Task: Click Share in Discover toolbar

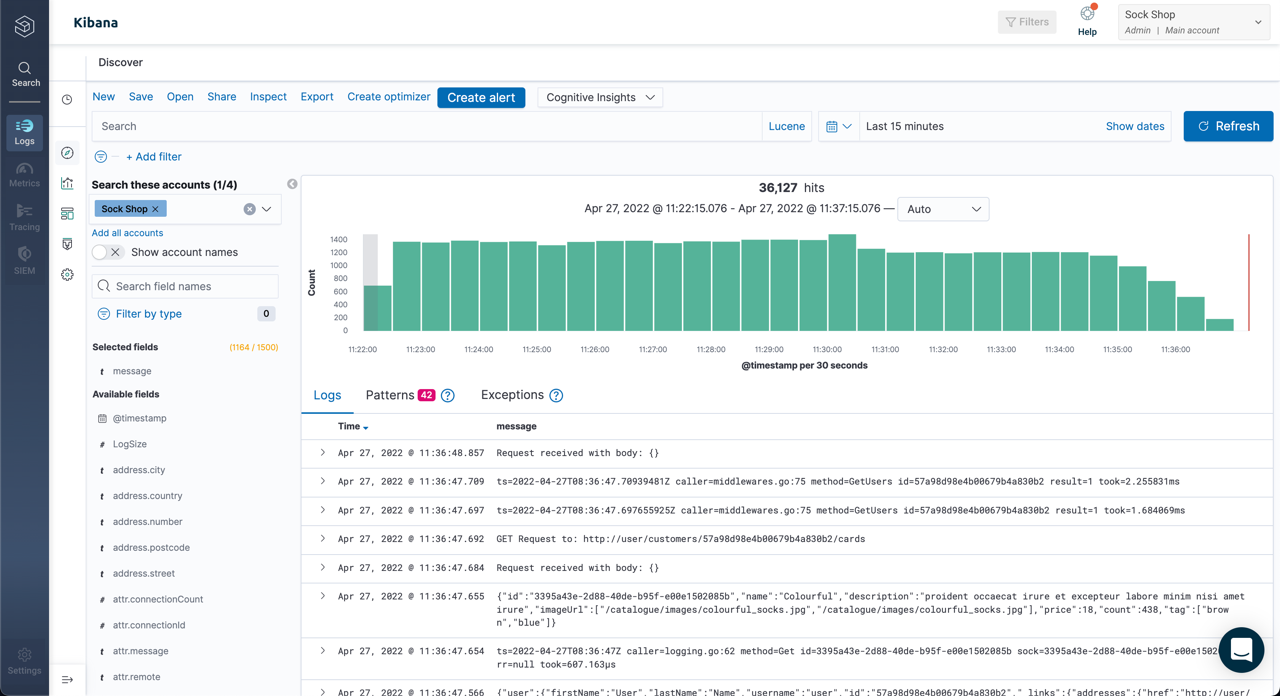Action: 222,97
